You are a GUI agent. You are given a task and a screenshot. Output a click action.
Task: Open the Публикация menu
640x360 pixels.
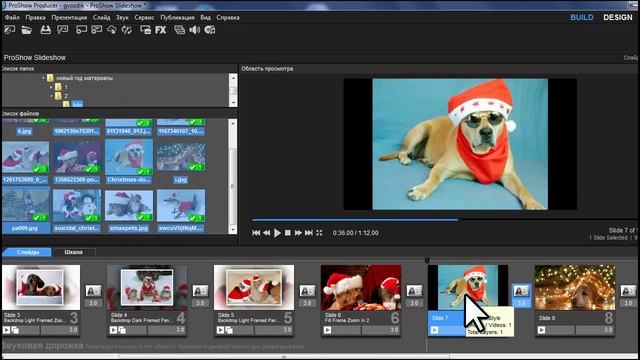[x=177, y=18]
